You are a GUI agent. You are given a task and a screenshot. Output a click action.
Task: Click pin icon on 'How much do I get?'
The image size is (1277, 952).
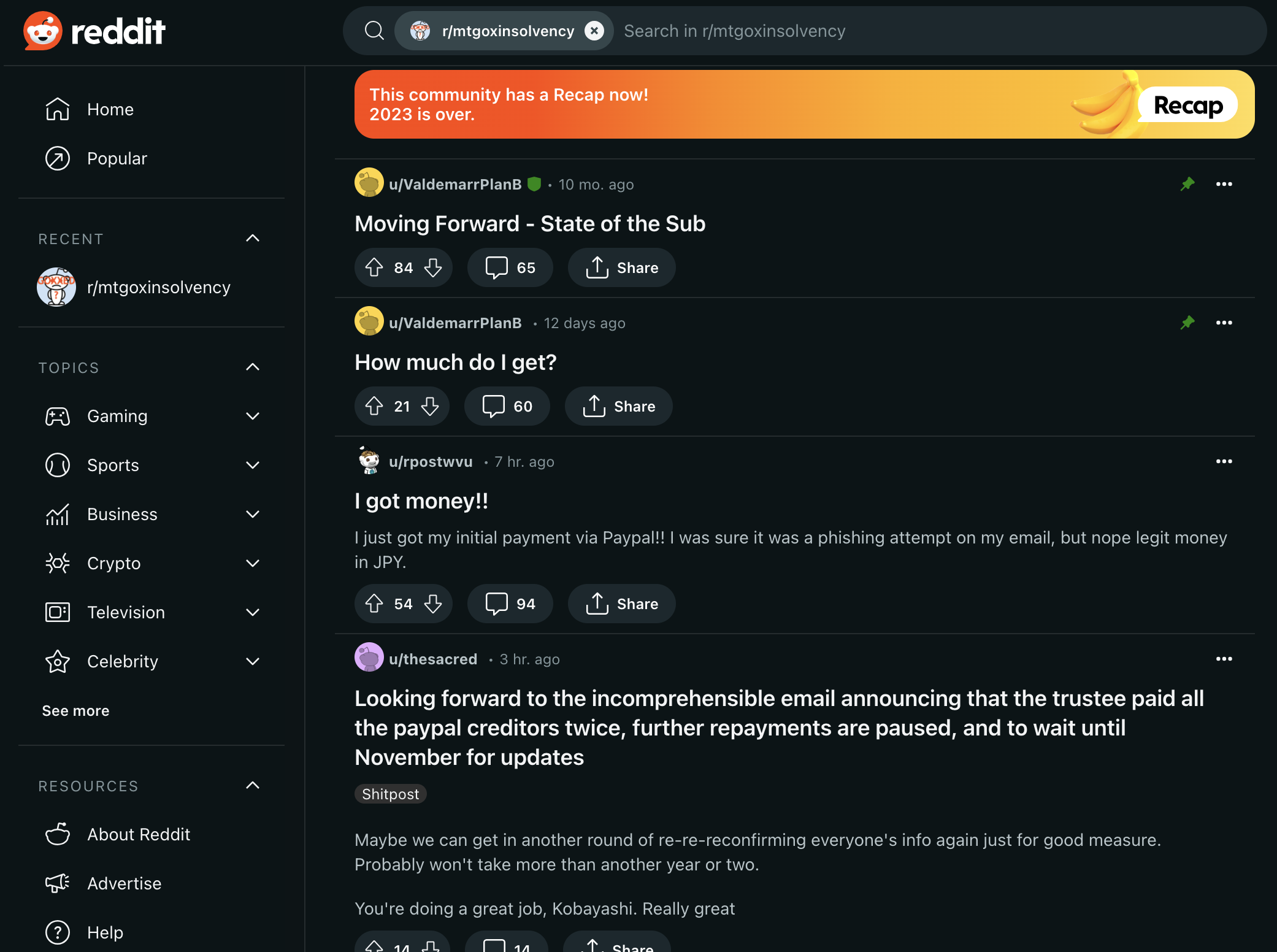(x=1187, y=323)
